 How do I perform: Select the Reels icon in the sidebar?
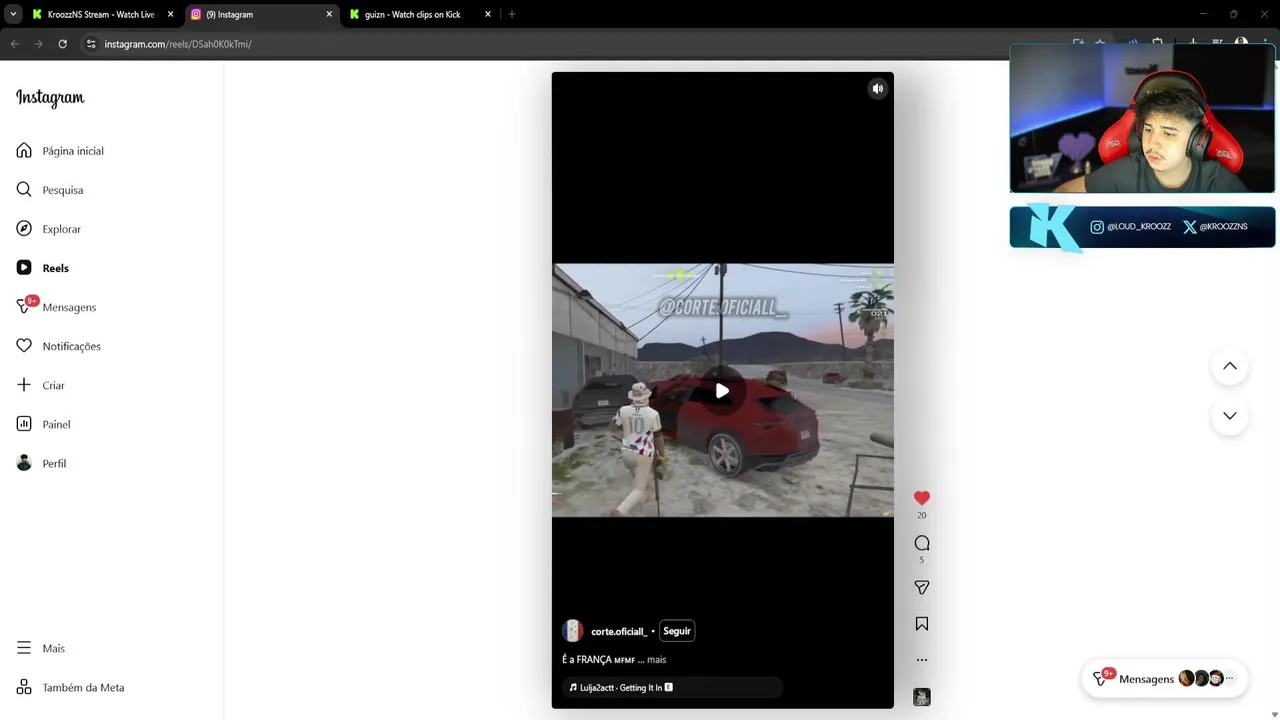pos(24,268)
